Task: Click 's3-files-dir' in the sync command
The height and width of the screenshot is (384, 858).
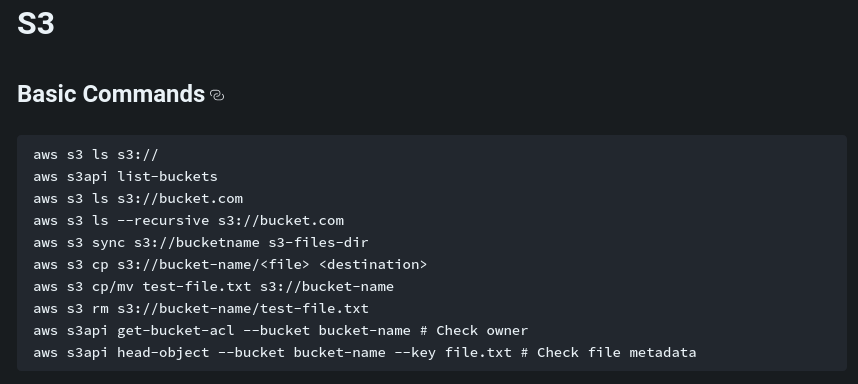Action: (318, 242)
